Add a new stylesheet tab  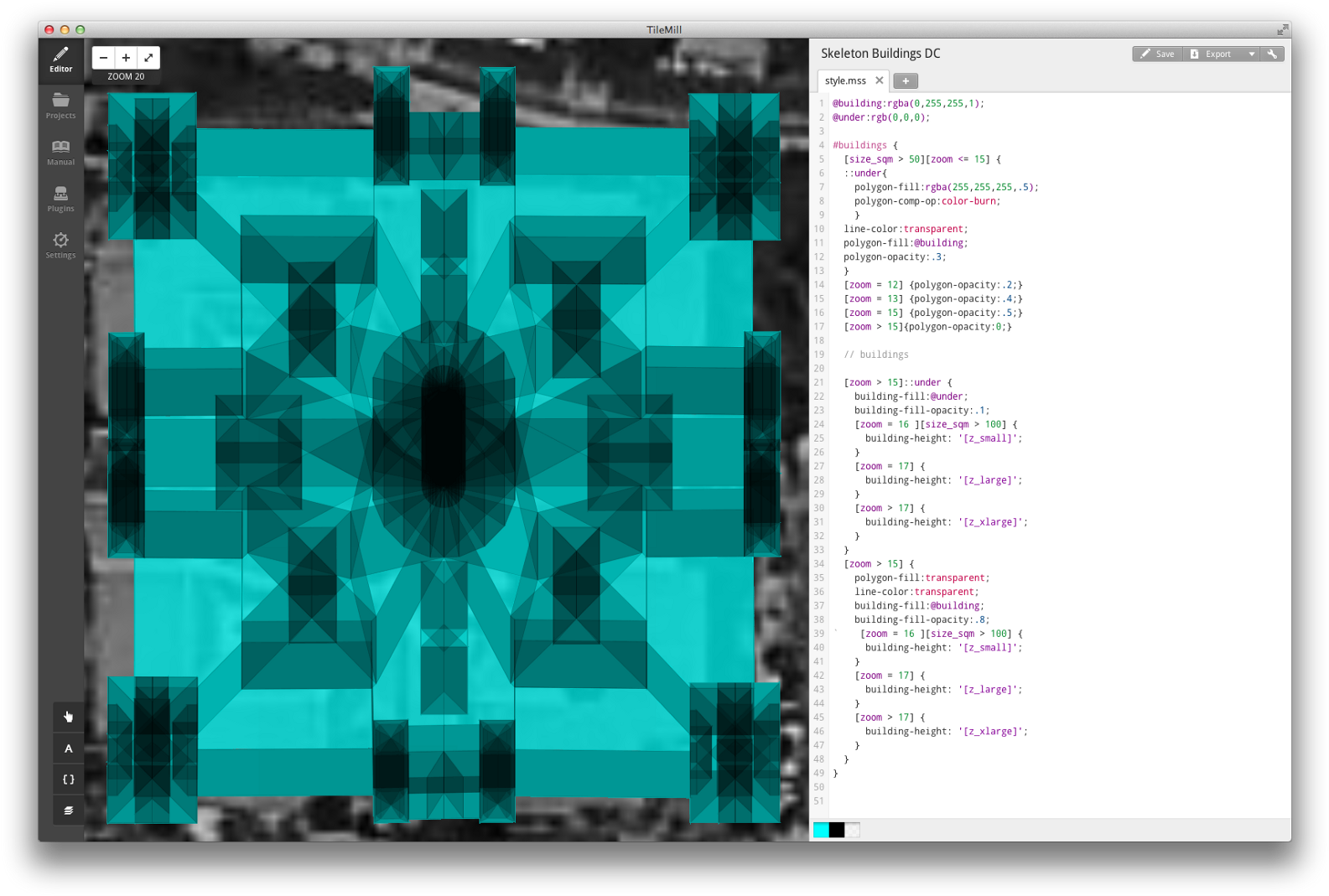pos(906,81)
